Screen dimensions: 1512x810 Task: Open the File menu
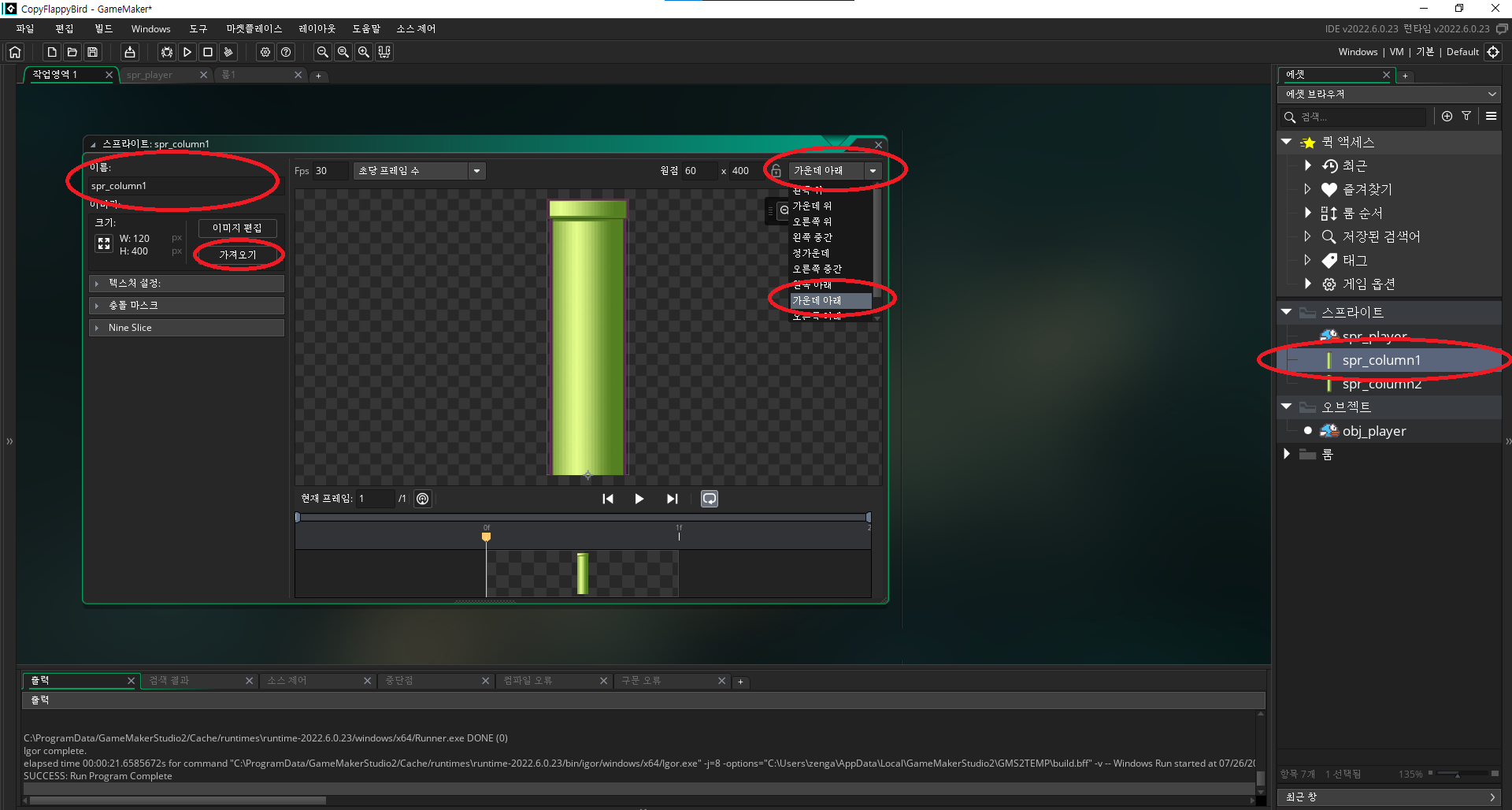(25, 29)
